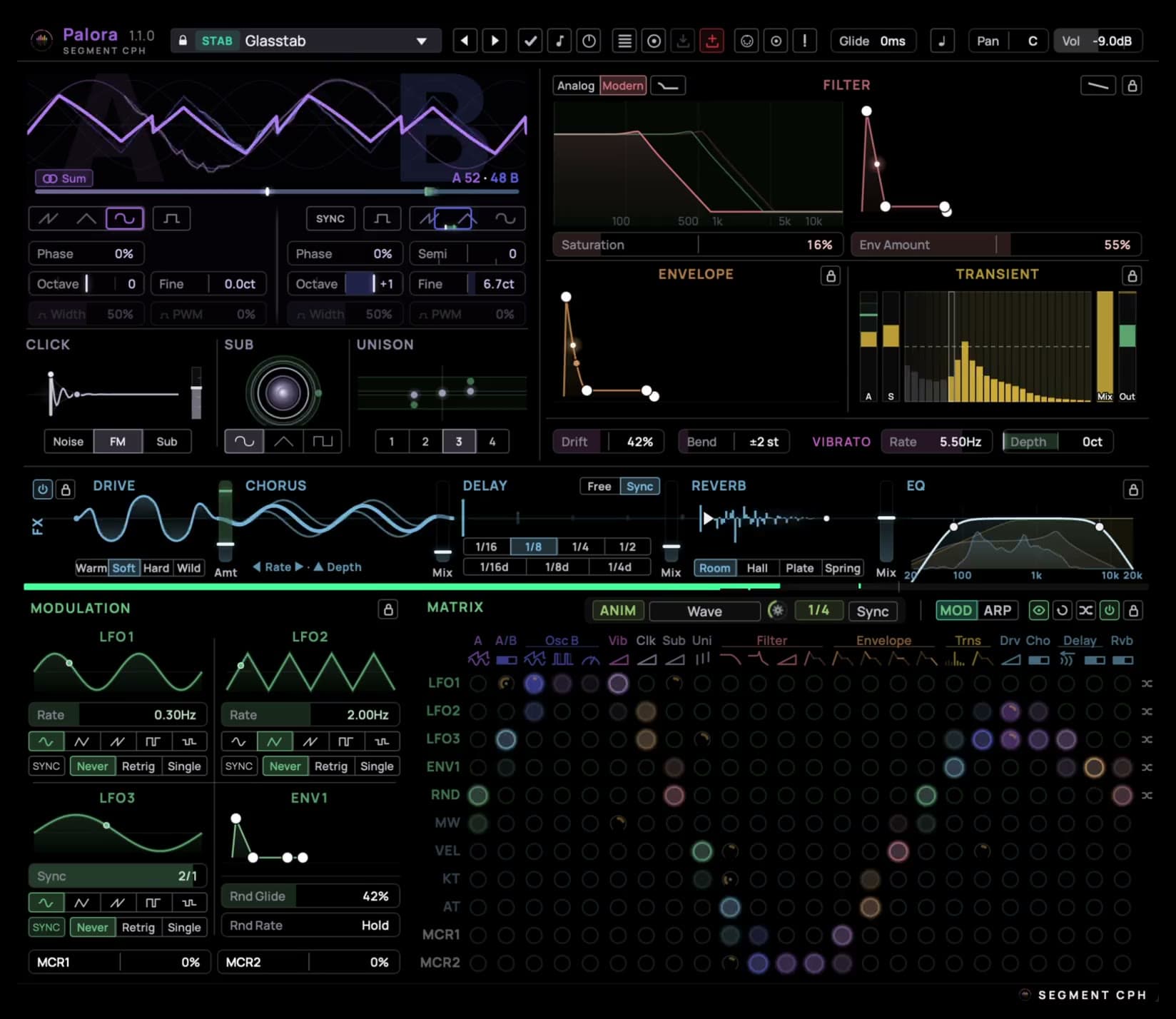Image resolution: width=1176 pixels, height=1019 pixels.
Task: Click the randomize shuffle icon in Matrix header
Action: pos(1086,610)
